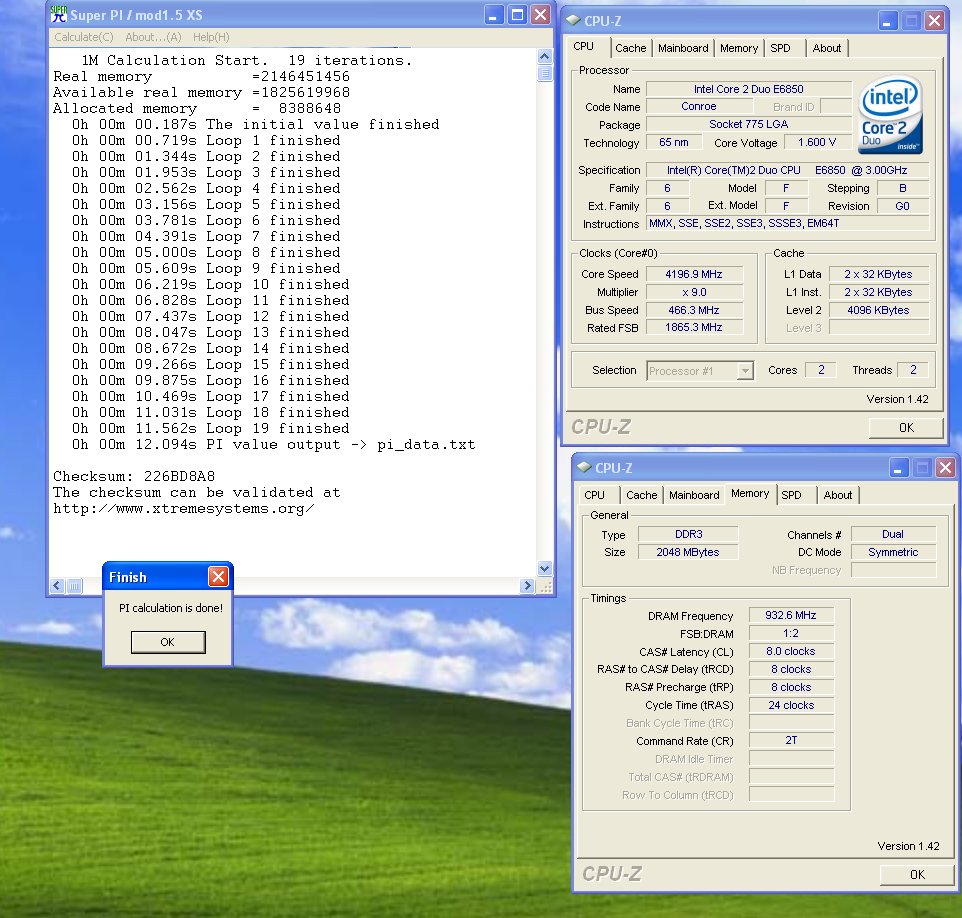
Task: Click OK in the CPU-Z memory timings window
Action: [916, 874]
